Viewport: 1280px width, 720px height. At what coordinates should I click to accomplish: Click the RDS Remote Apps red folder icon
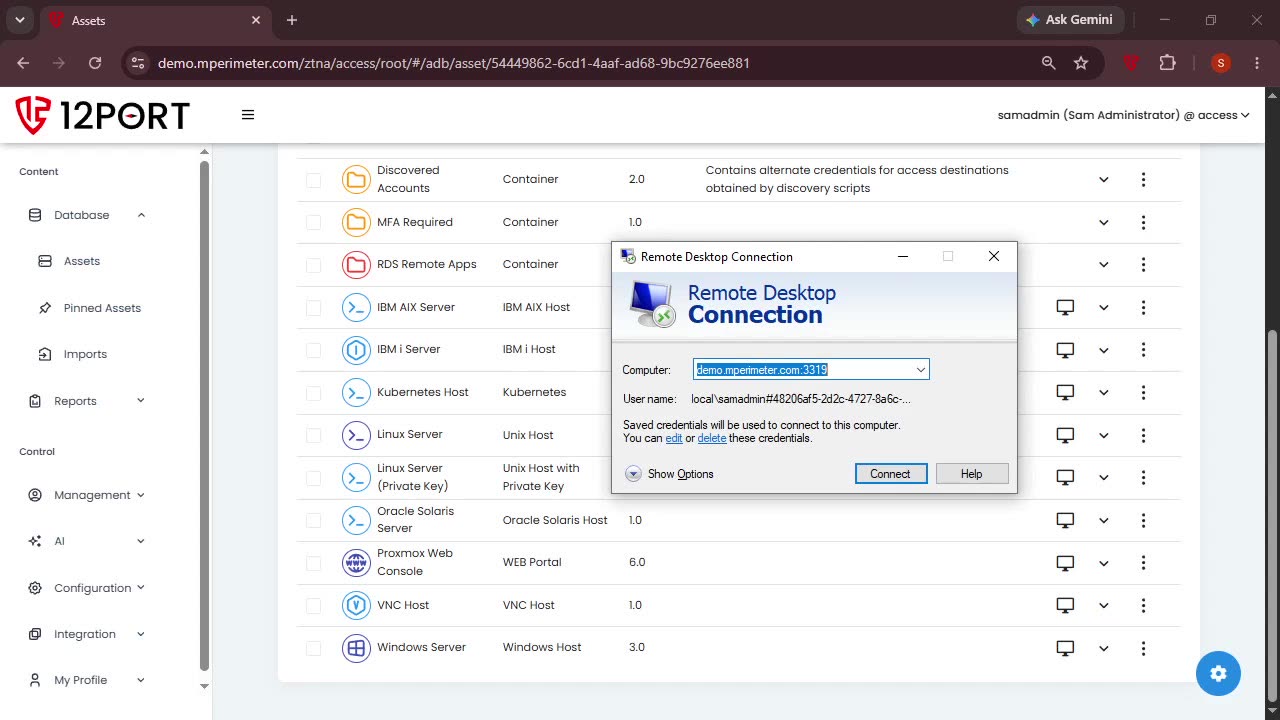(x=356, y=264)
